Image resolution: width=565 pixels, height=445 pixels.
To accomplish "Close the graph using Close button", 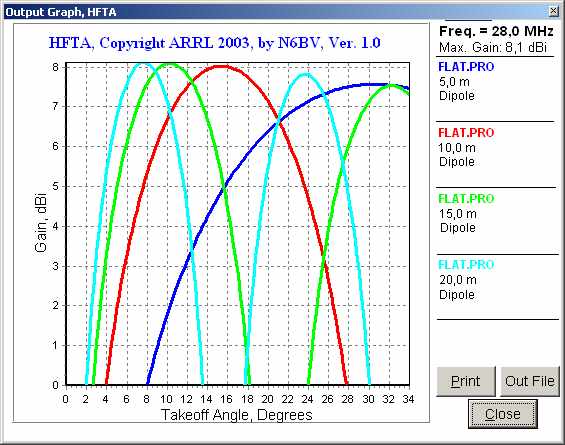I will (503, 414).
